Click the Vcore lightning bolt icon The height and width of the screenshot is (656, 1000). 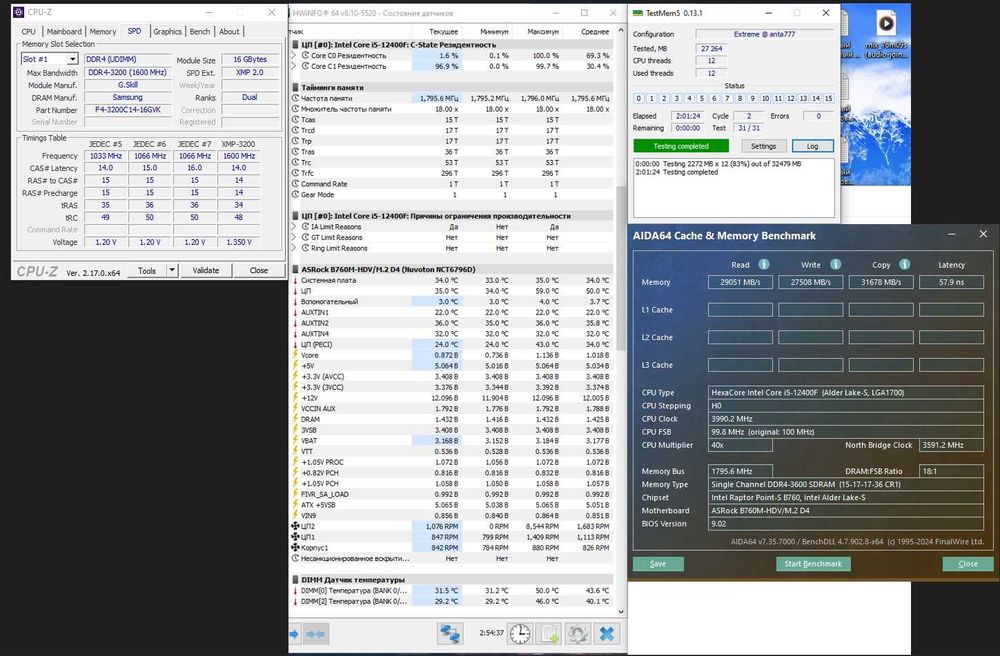pos(295,354)
